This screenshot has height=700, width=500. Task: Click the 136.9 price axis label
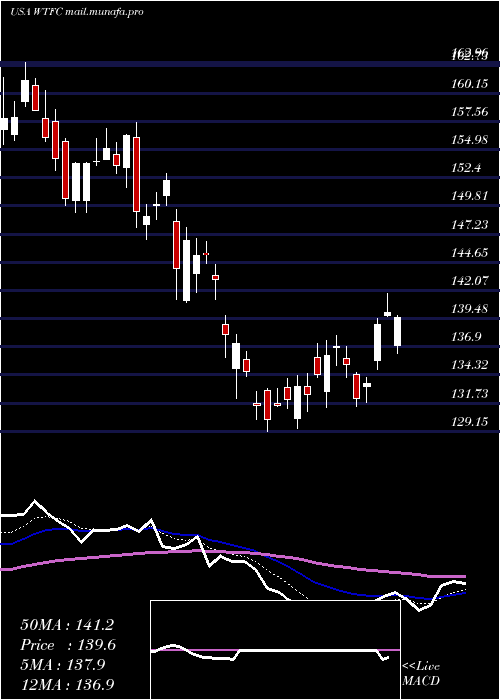467,337
